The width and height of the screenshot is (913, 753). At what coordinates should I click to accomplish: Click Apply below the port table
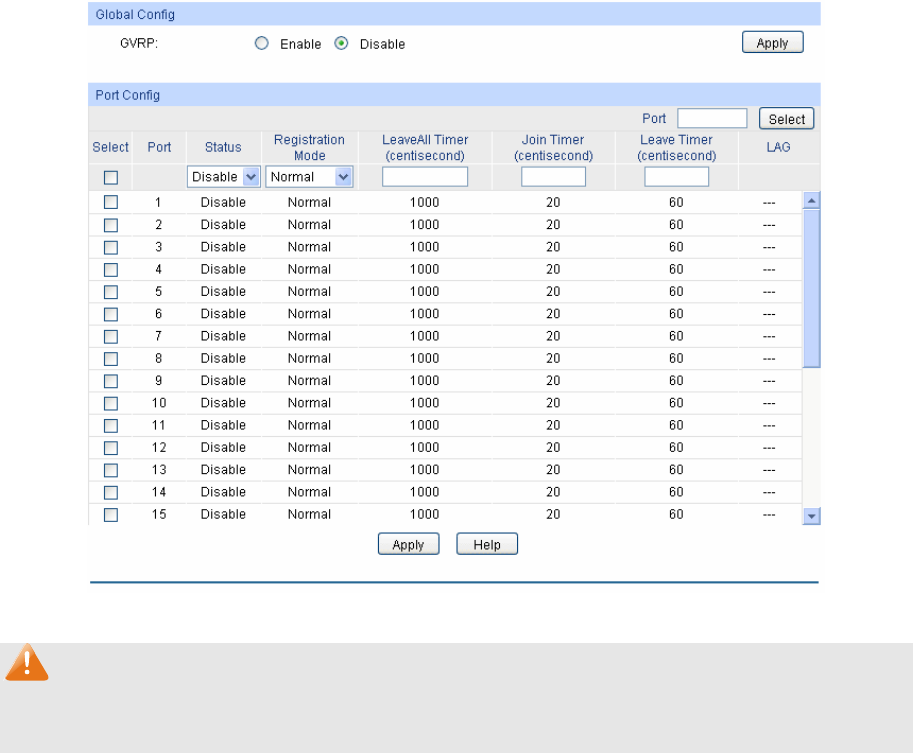pos(408,545)
